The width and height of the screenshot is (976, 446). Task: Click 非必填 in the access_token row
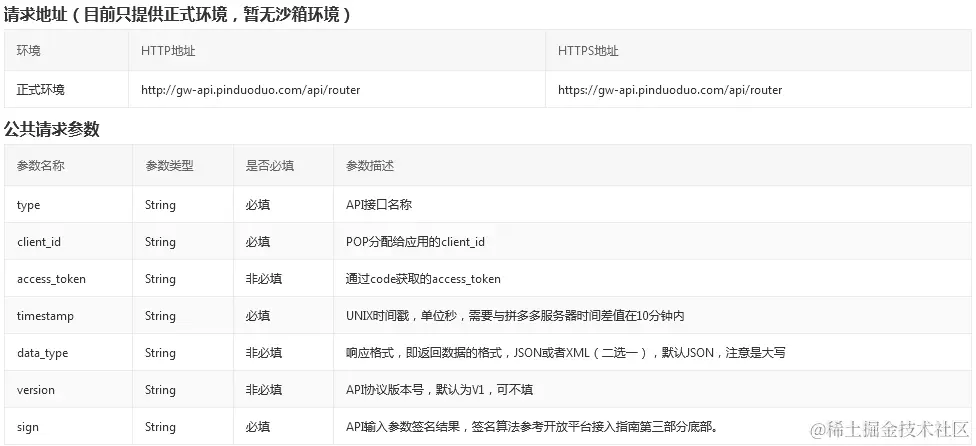click(263, 279)
